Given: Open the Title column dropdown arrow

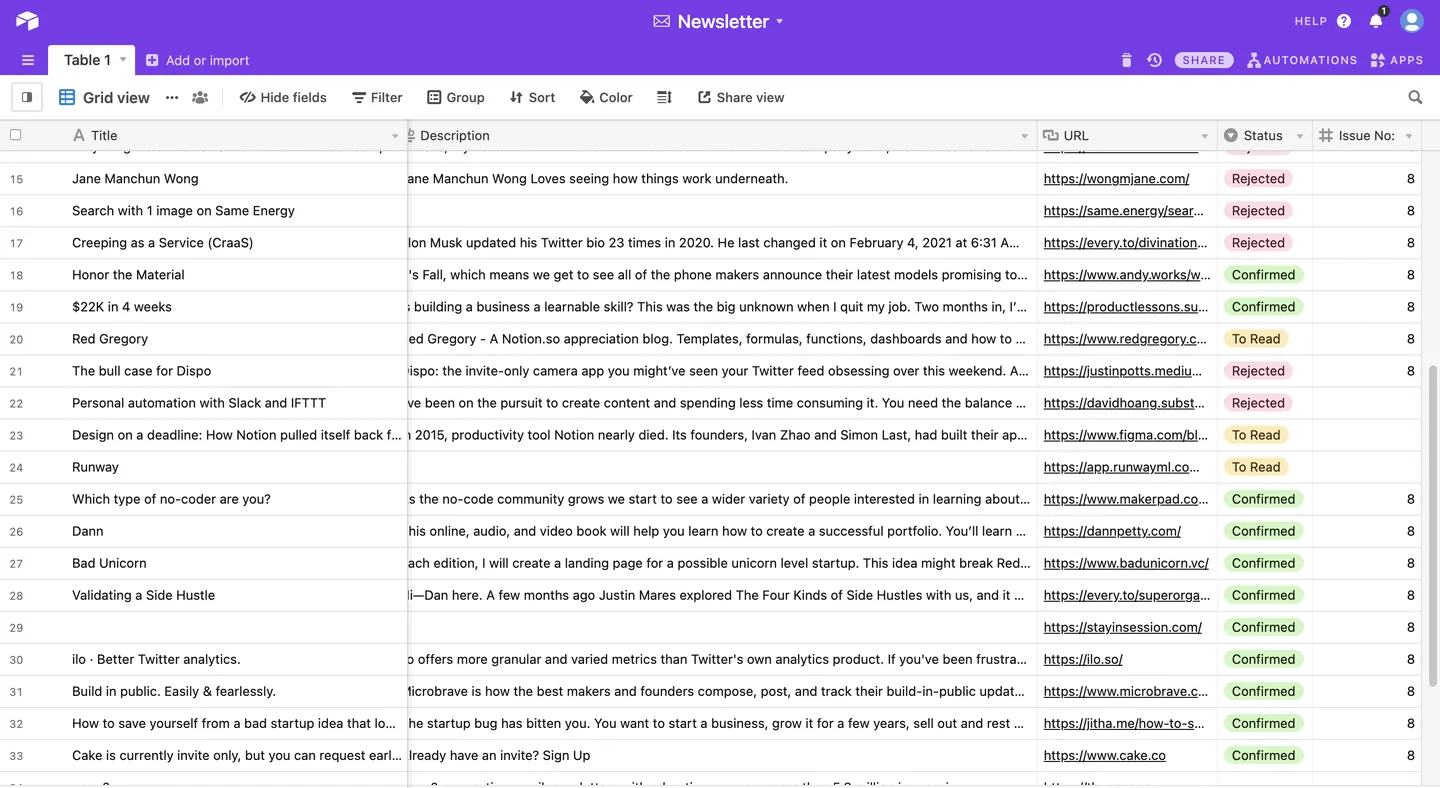Looking at the screenshot, I should pos(395,136).
